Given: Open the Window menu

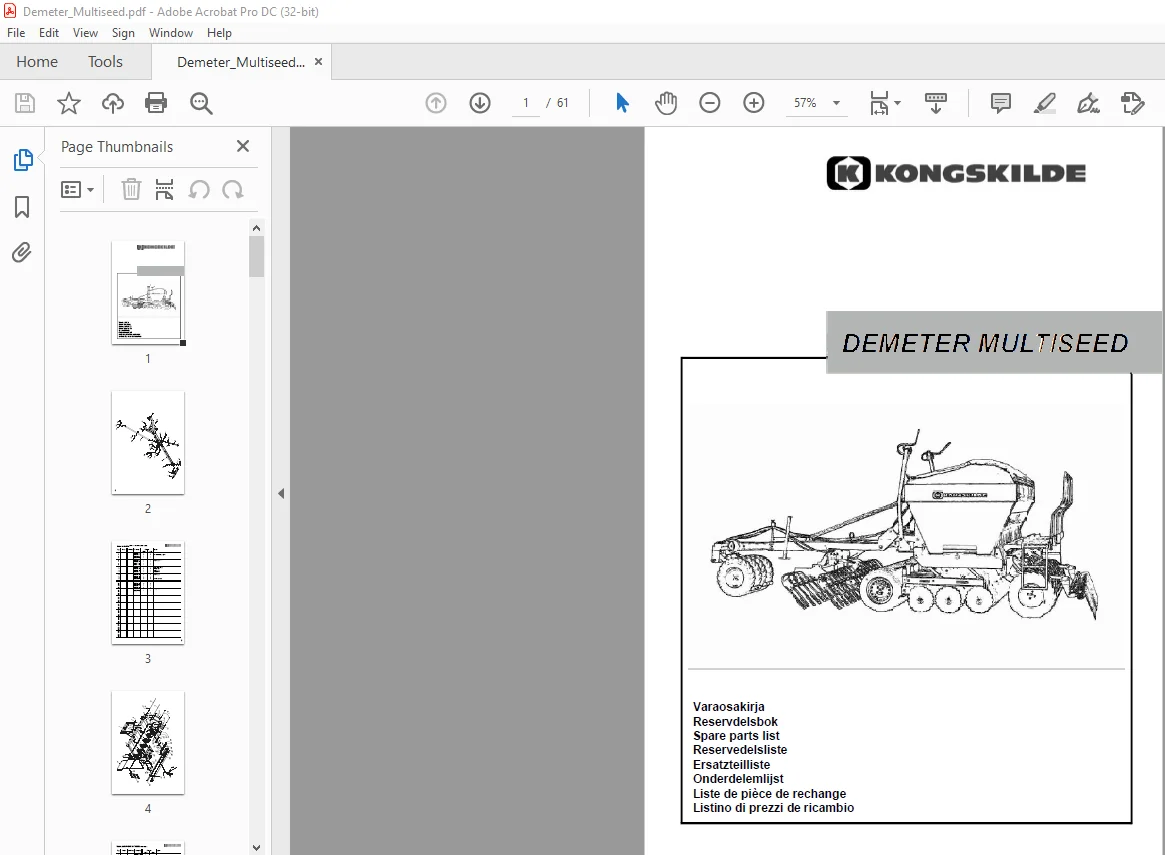Looking at the screenshot, I should (x=171, y=33).
